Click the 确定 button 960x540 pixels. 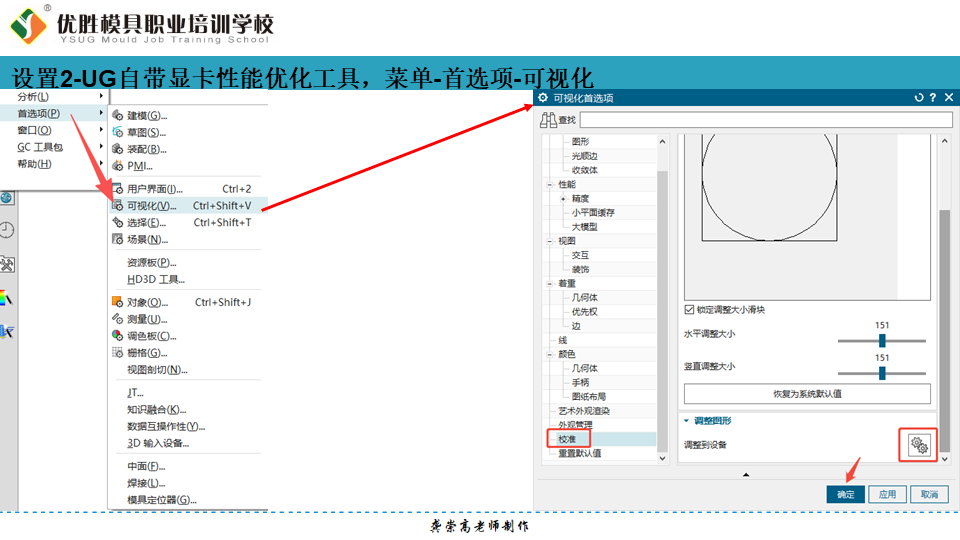pos(846,494)
